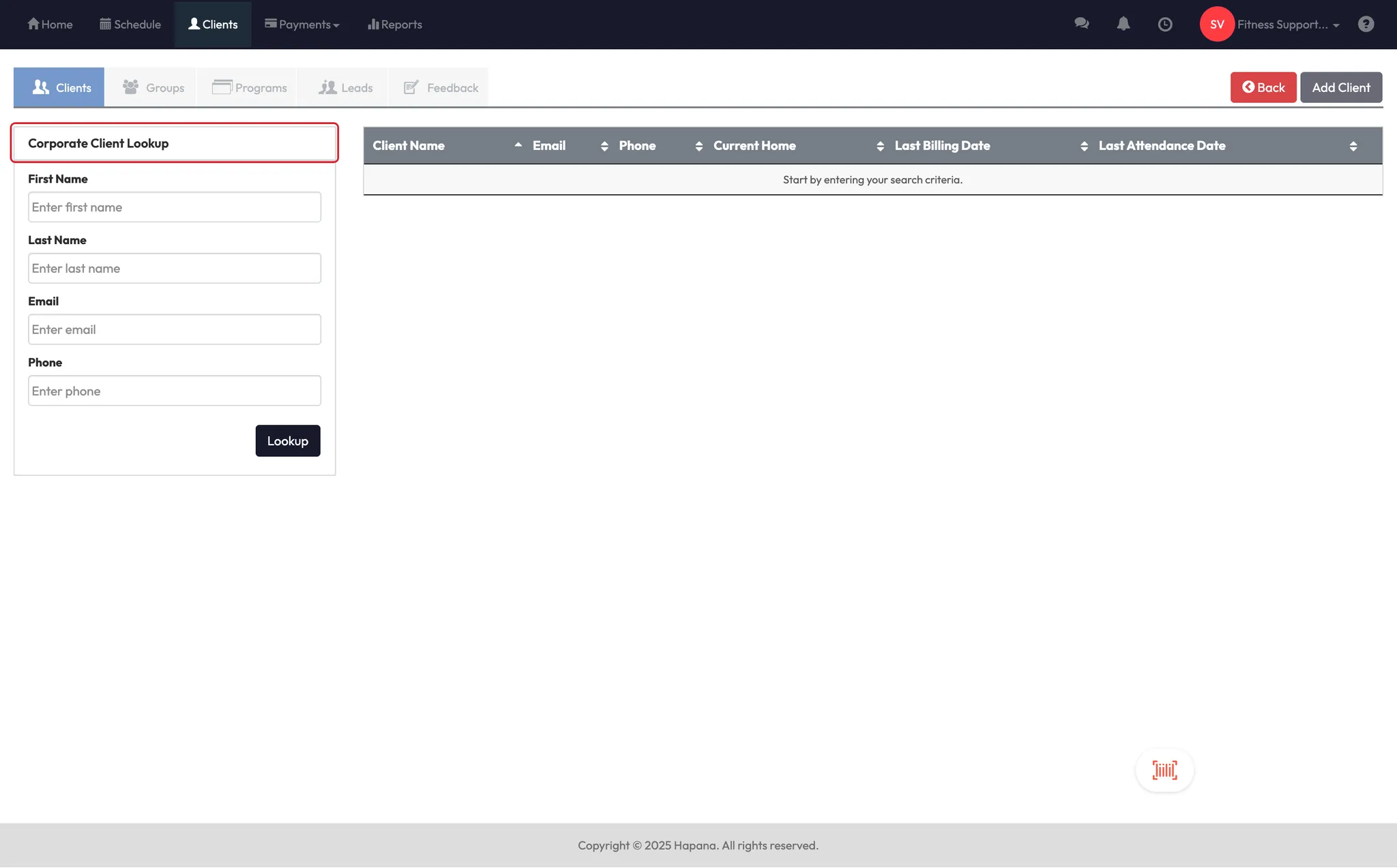Click the notifications bell icon
The width and height of the screenshot is (1397, 868).
pos(1123,24)
